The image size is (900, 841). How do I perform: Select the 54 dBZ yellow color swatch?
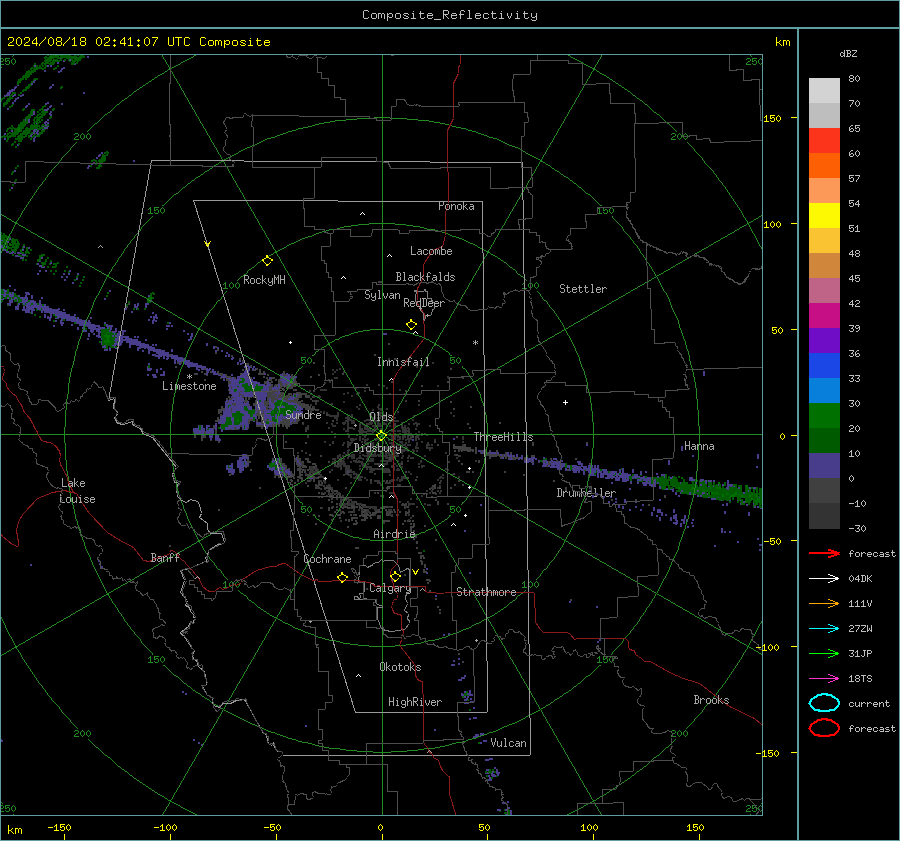click(x=824, y=216)
